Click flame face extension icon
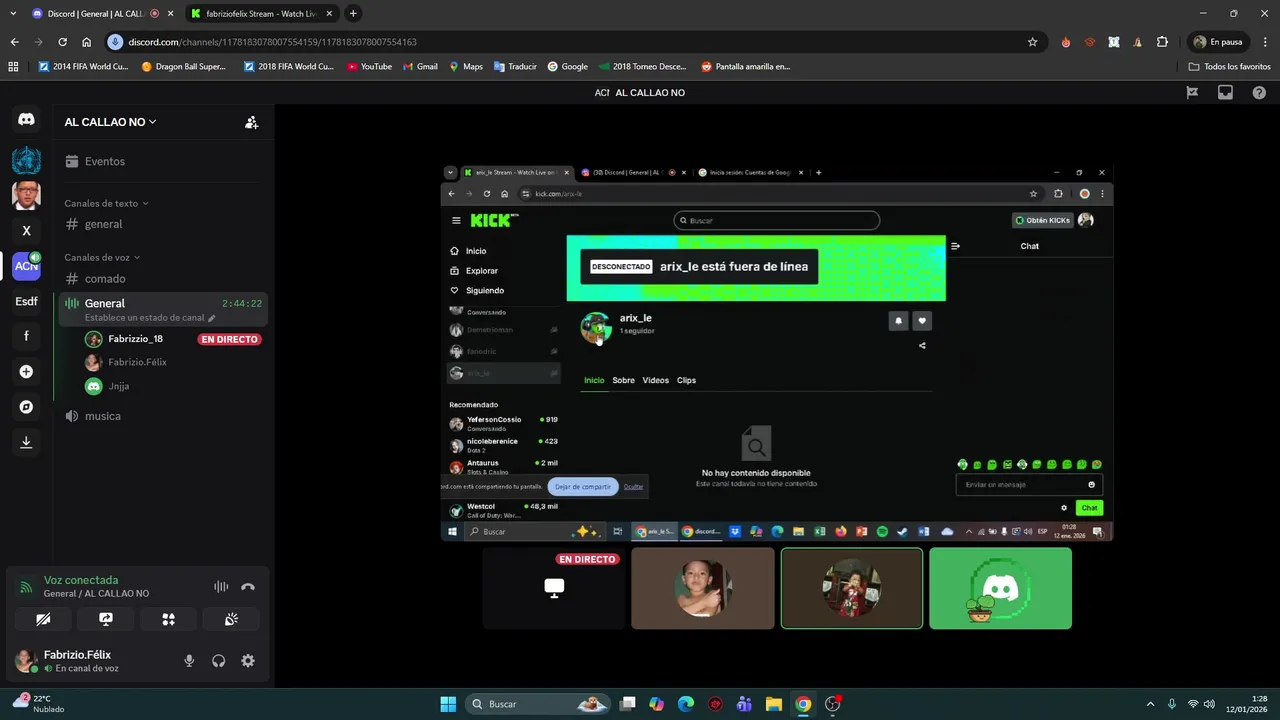Viewport: 1280px width, 720px height. 1066,42
